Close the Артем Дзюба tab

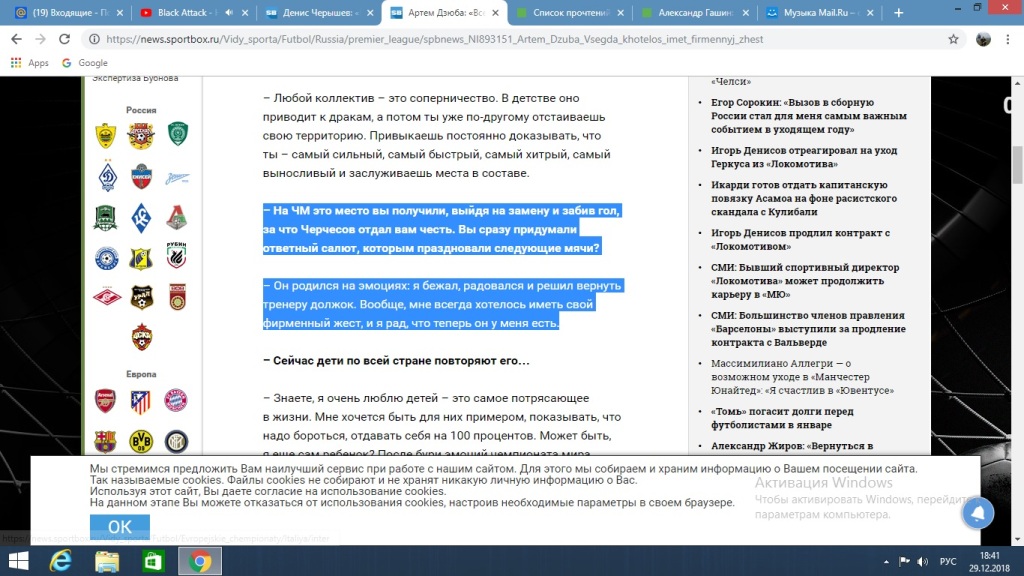click(x=495, y=12)
